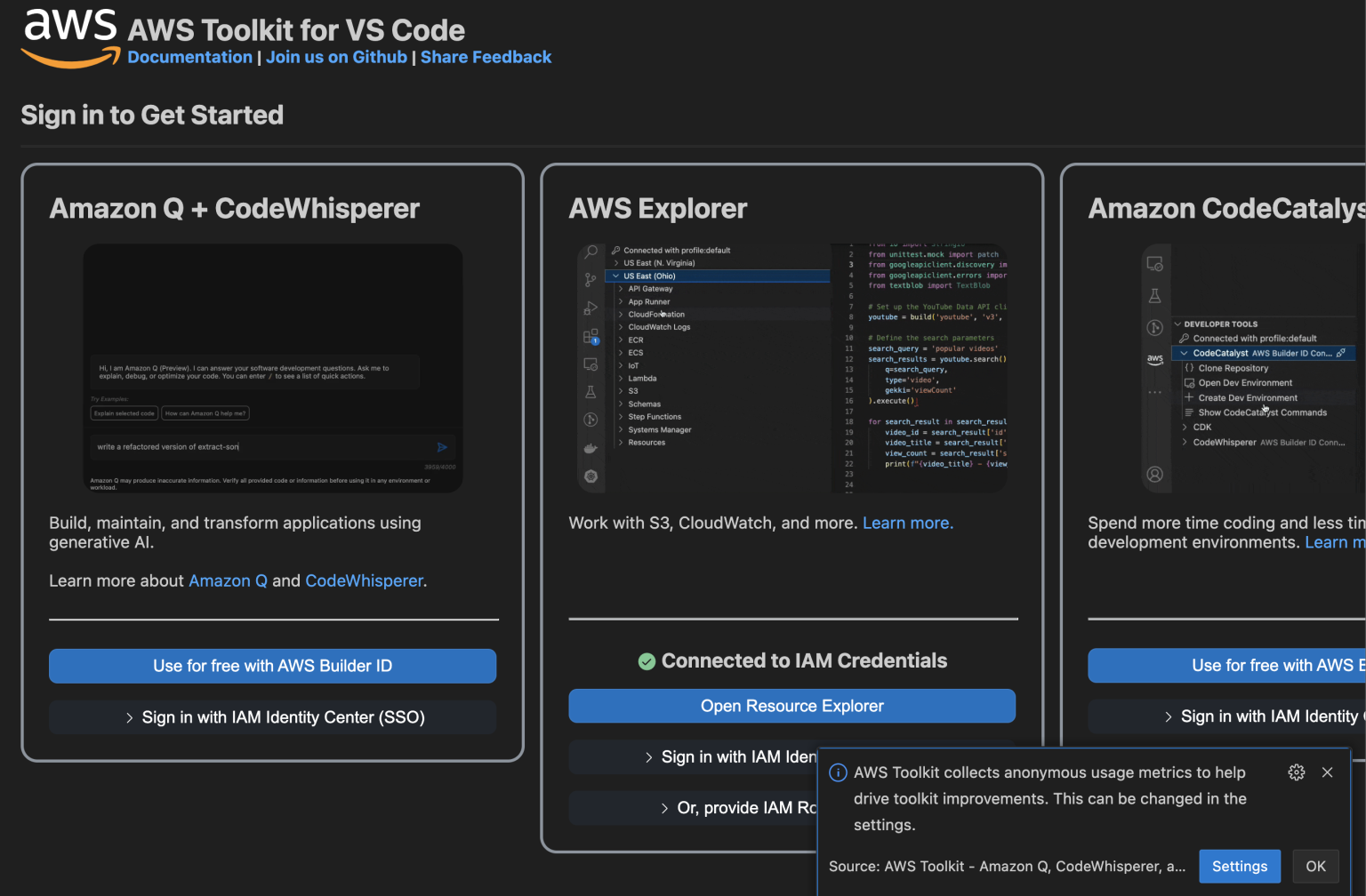This screenshot has height=896, width=1366.
Task: Click the Run and Debug icon
Action: tap(591, 308)
